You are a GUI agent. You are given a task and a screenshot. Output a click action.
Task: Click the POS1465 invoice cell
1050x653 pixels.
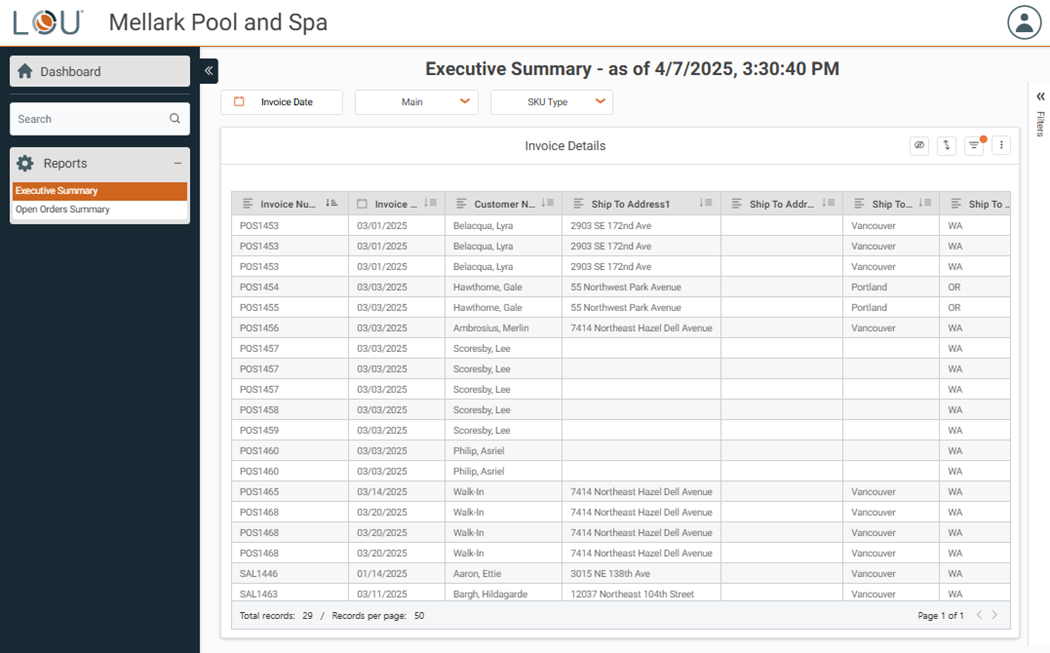(x=290, y=492)
